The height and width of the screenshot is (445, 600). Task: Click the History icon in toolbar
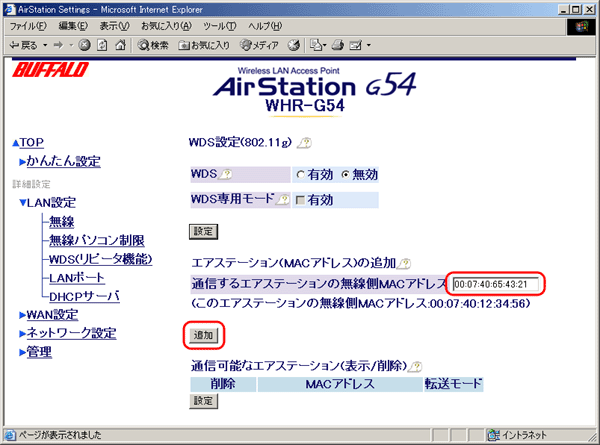point(293,45)
